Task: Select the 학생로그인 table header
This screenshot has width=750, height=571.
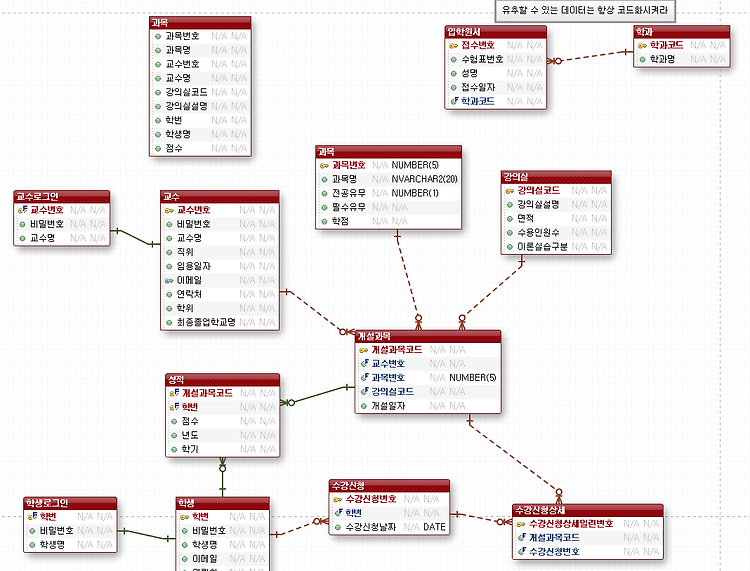Action: coord(70,503)
